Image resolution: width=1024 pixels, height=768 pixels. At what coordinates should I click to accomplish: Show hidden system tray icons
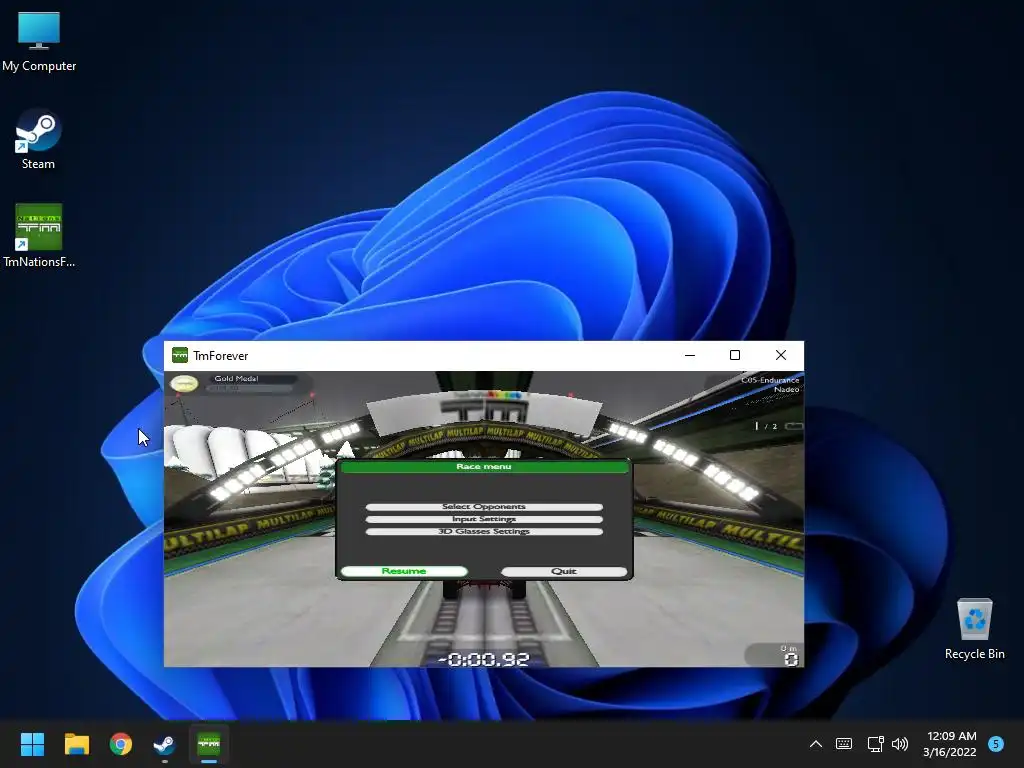(x=816, y=744)
